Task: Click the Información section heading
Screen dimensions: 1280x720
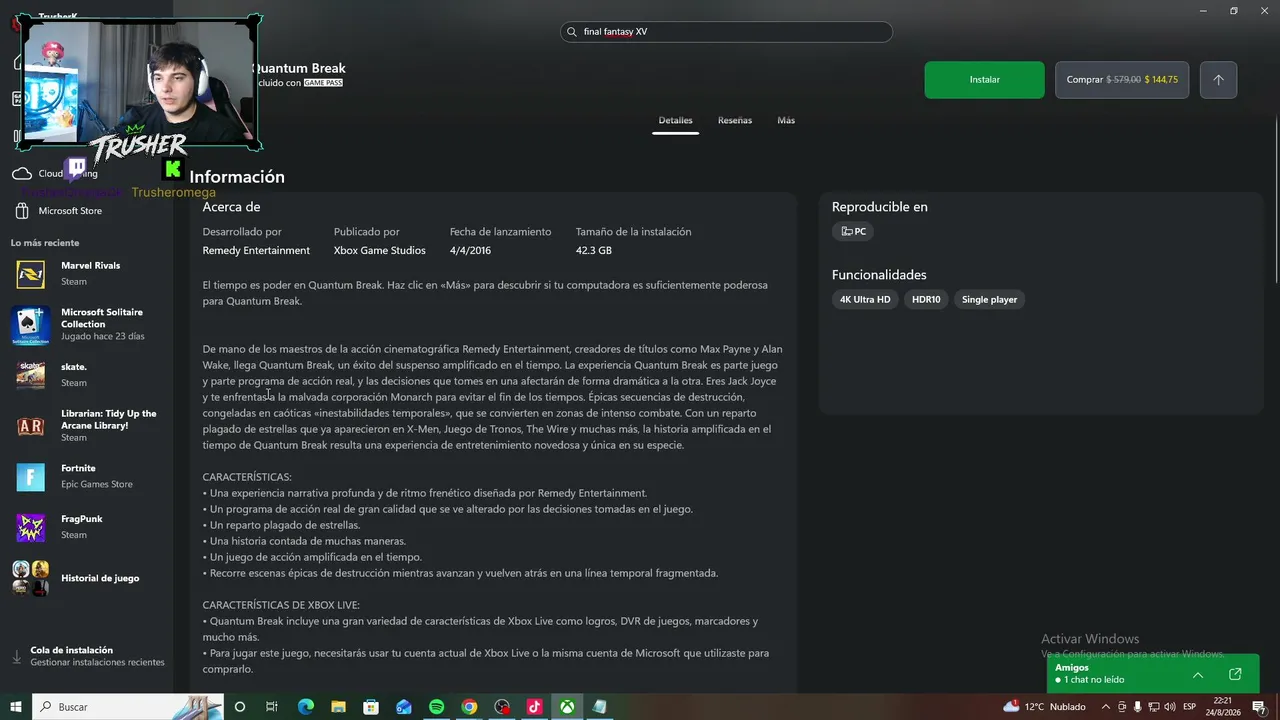Action: click(x=237, y=177)
